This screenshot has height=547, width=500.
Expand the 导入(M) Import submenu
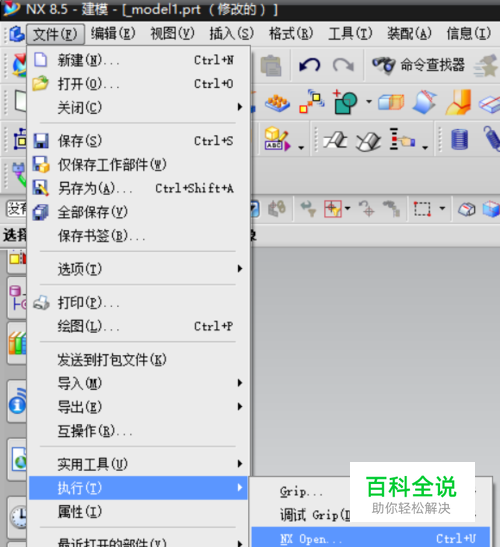pos(138,383)
